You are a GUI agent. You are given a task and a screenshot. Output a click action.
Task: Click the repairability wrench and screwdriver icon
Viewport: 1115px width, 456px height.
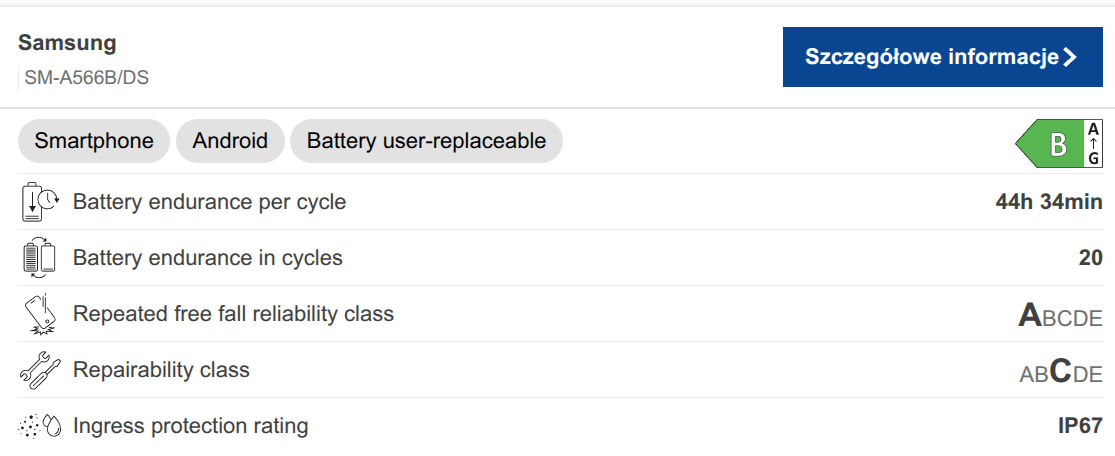pyautogui.click(x=39, y=370)
